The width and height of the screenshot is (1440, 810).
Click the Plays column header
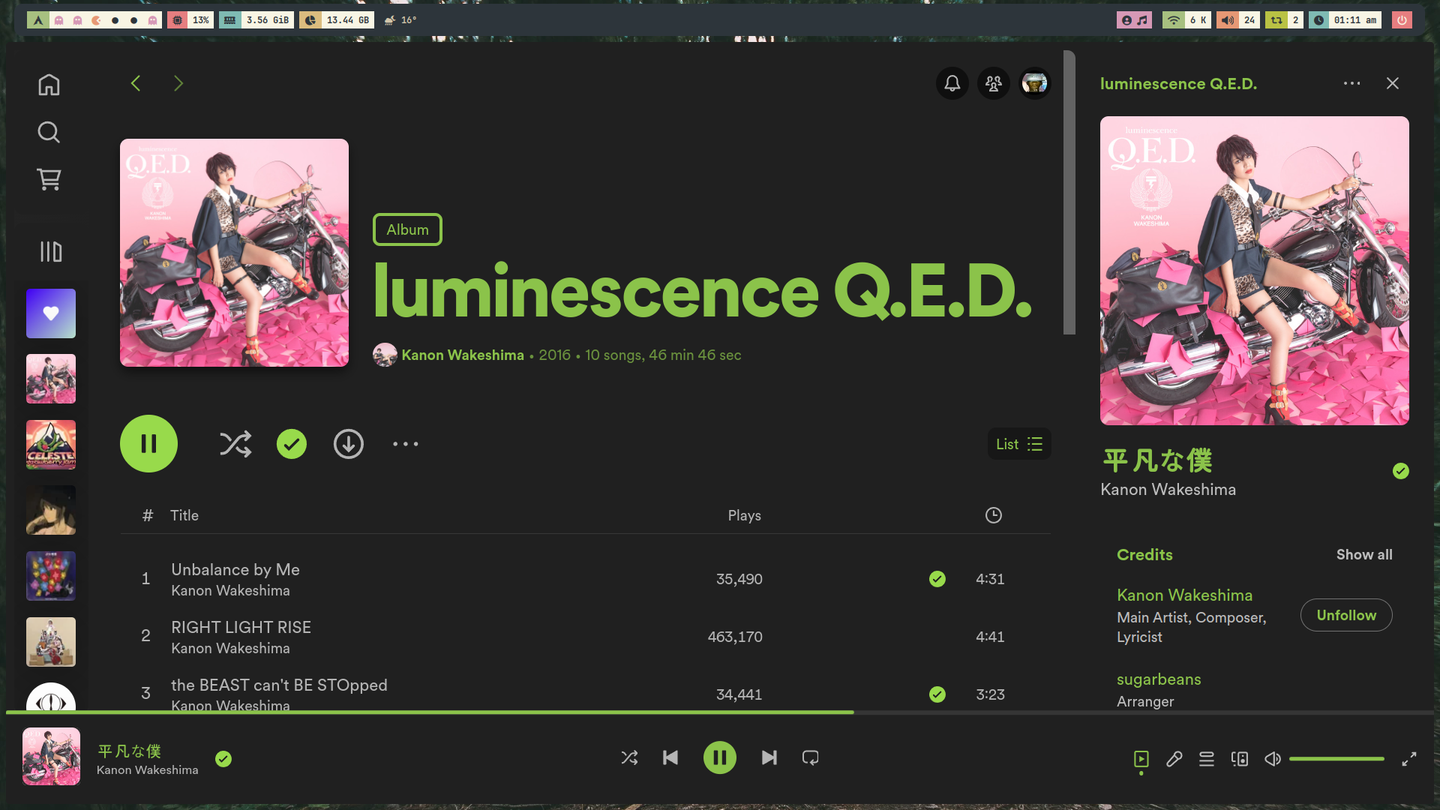744,515
